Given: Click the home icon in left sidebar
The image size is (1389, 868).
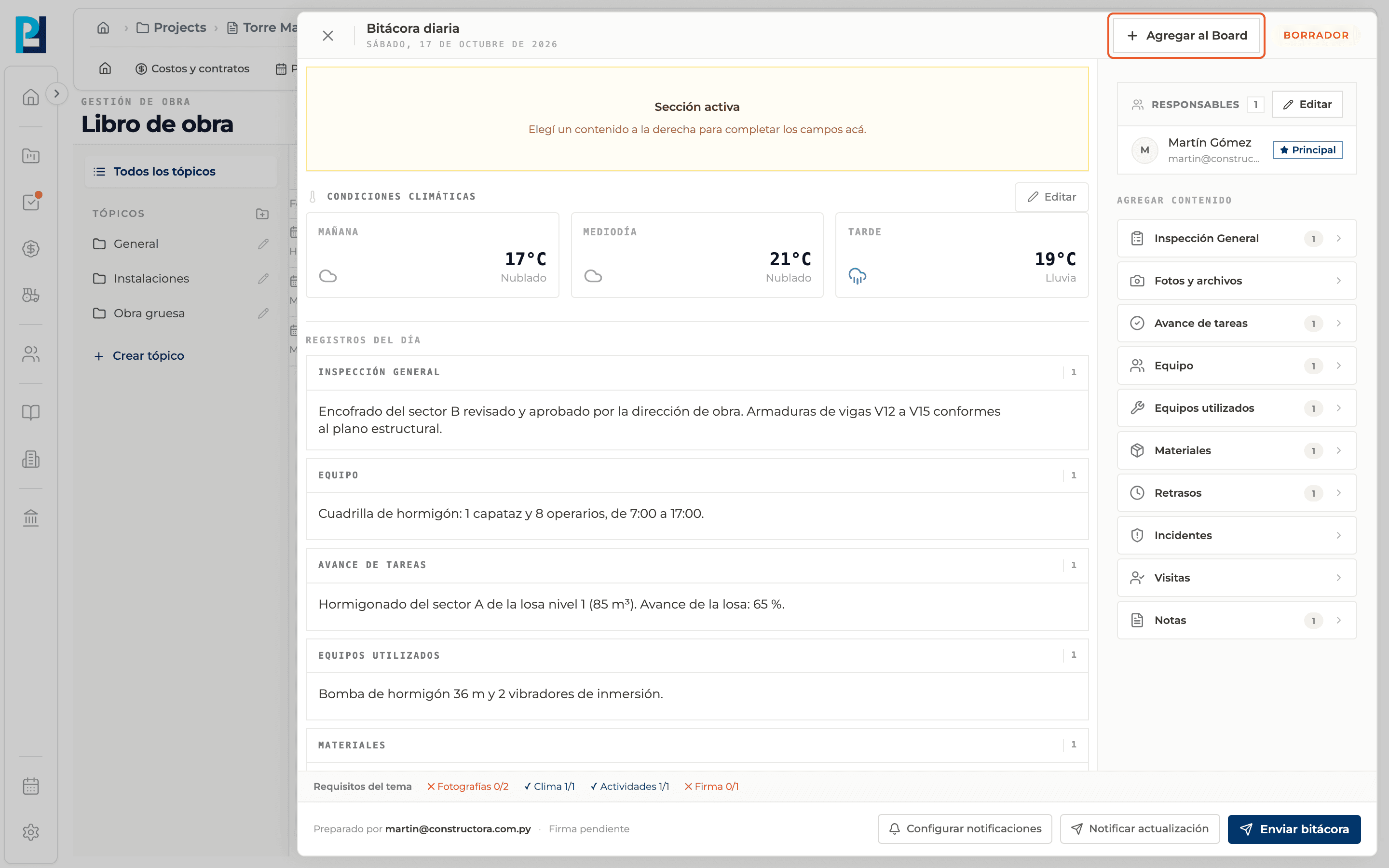Looking at the screenshot, I should tap(30, 97).
